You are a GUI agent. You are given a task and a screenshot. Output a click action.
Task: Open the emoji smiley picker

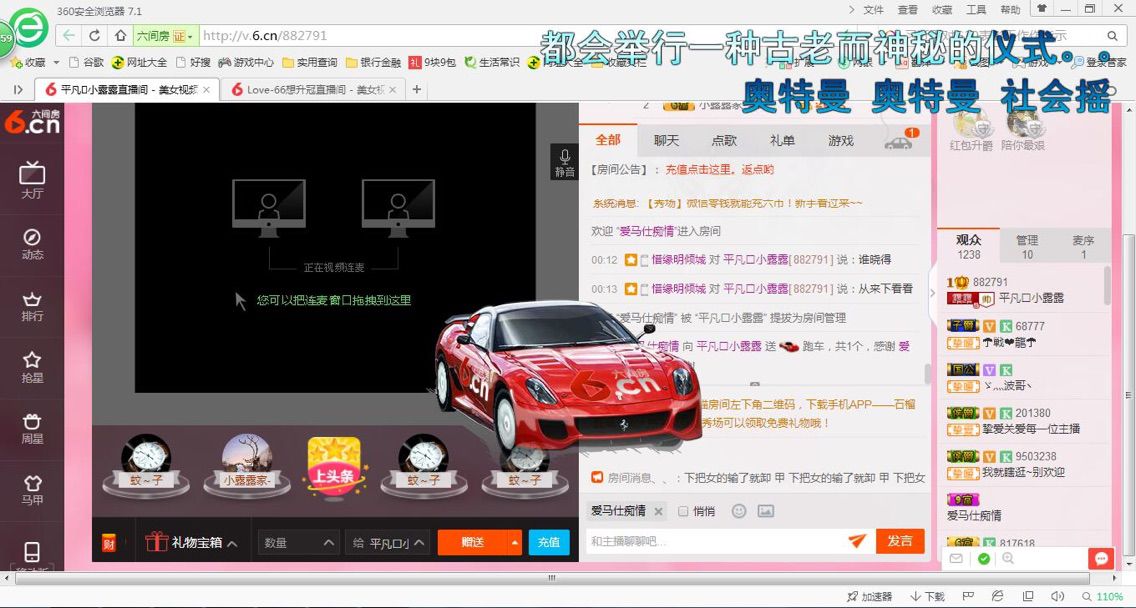tap(738, 511)
